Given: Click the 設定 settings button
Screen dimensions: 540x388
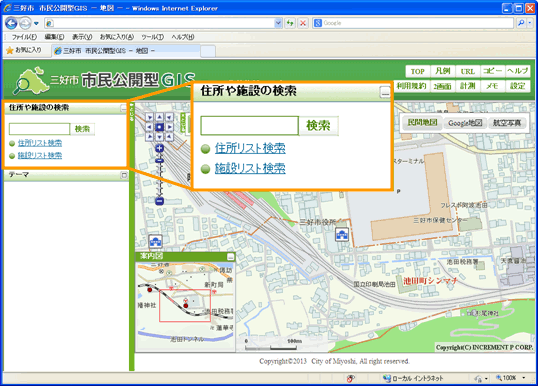Looking at the screenshot, I should coord(518,86).
